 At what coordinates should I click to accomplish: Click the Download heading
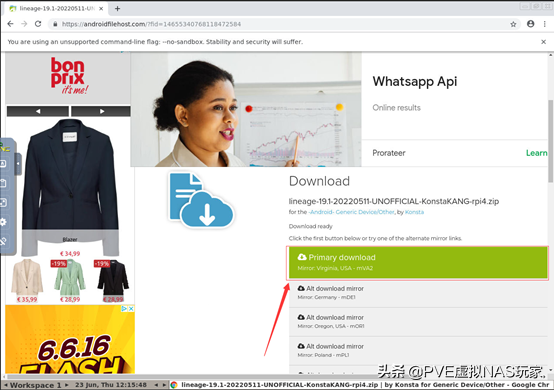[319, 181]
